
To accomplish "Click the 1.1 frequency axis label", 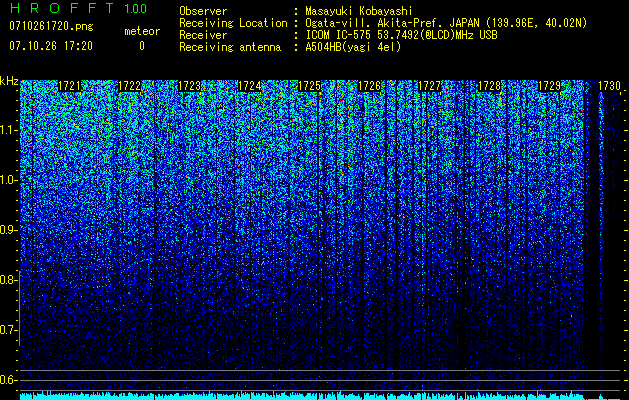I will click(9, 130).
